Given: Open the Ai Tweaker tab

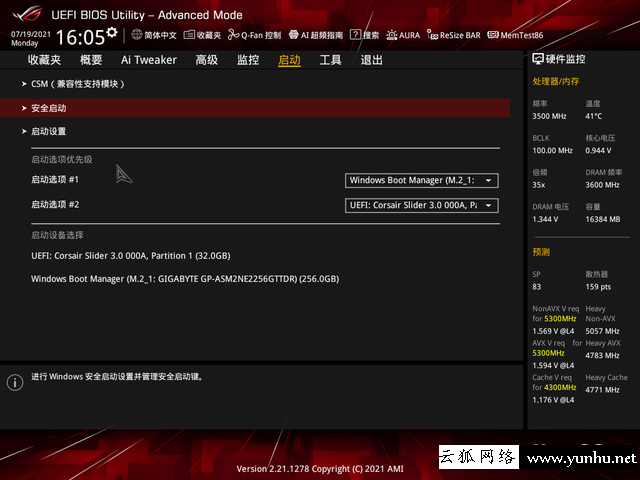Looking at the screenshot, I should (x=149, y=60).
